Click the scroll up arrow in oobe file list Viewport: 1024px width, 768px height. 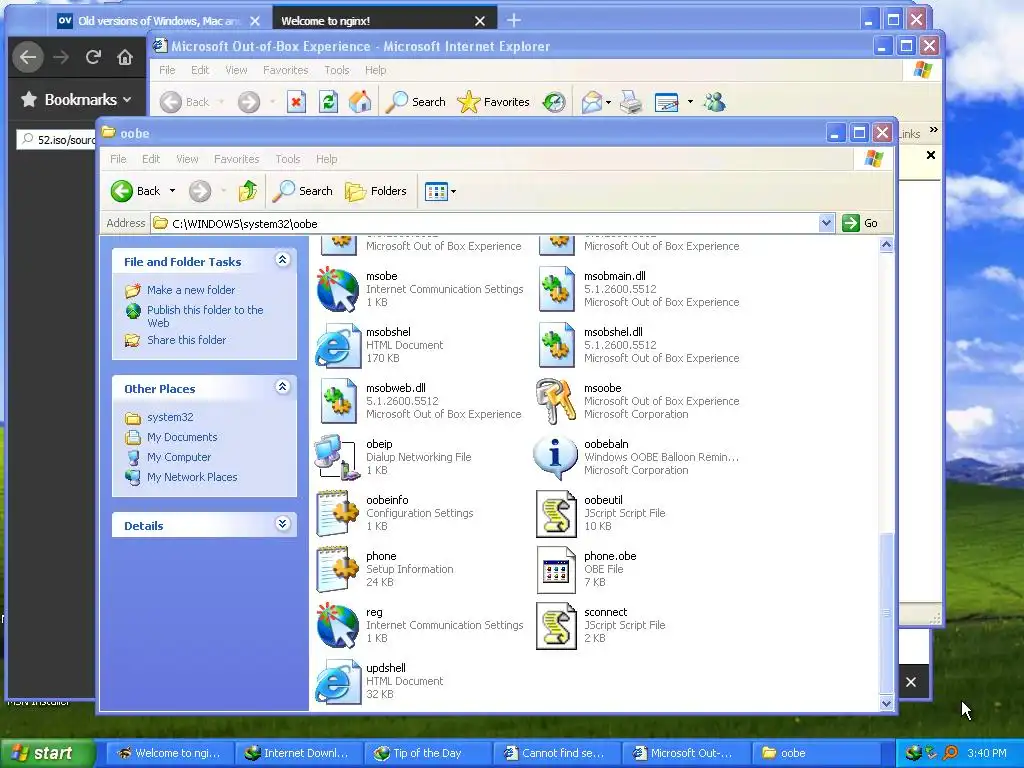(x=886, y=245)
